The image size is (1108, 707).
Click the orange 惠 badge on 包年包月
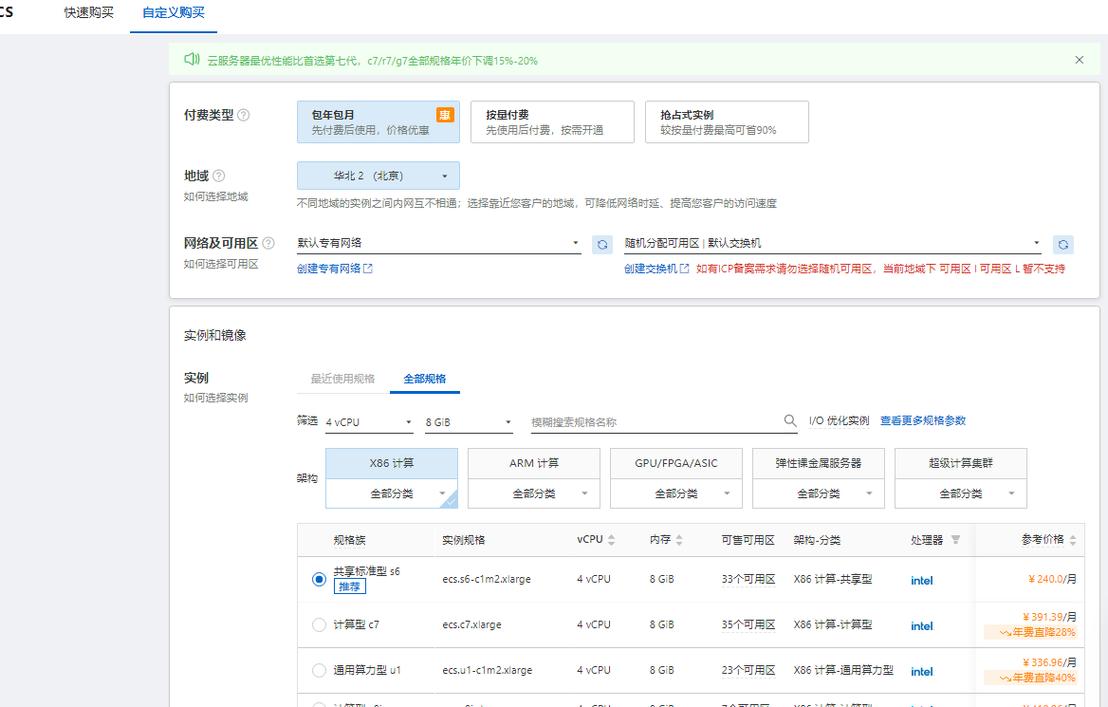444,115
